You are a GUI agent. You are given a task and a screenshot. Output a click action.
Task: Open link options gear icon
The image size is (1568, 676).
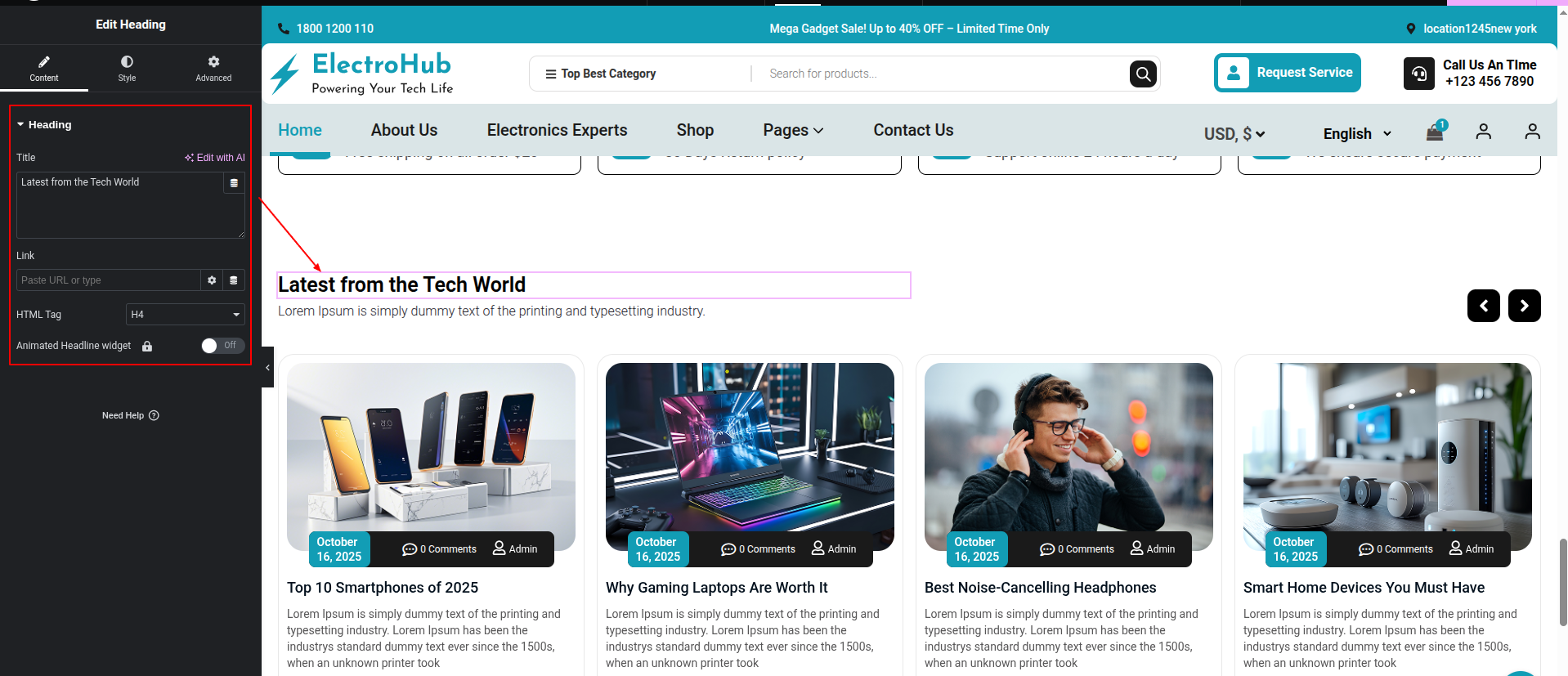(212, 280)
